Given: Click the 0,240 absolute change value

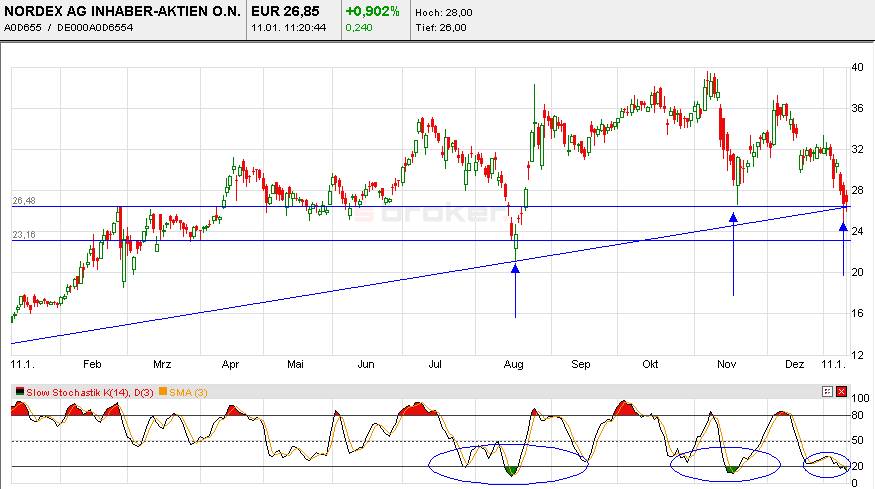Looking at the screenshot, I should point(359,27).
